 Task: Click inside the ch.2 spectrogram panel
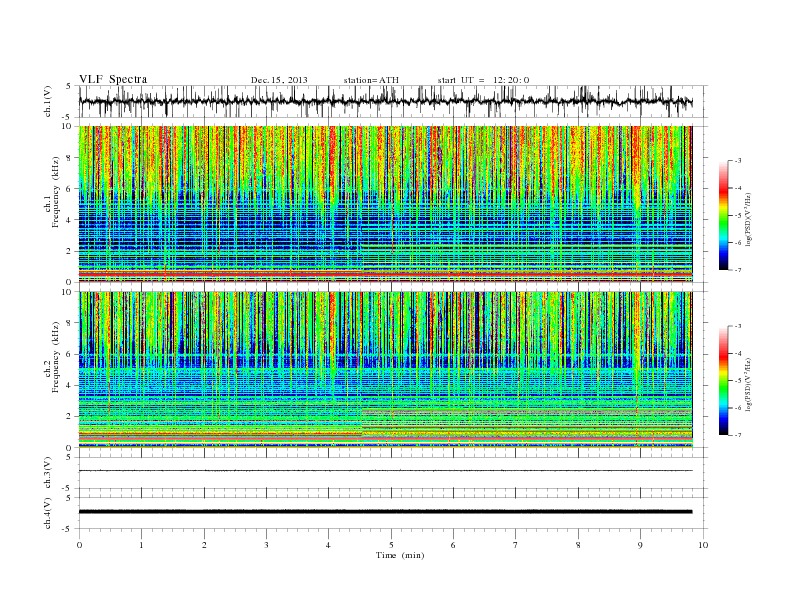[x=385, y=370]
